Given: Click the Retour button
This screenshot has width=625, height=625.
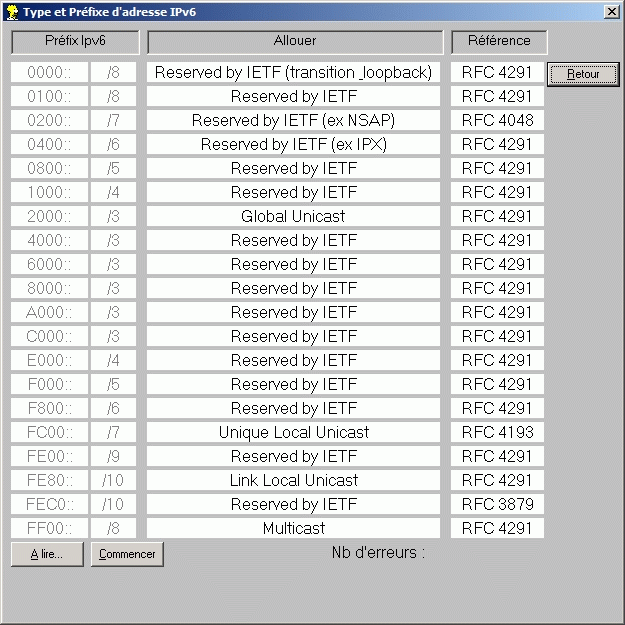Looking at the screenshot, I should [583, 74].
